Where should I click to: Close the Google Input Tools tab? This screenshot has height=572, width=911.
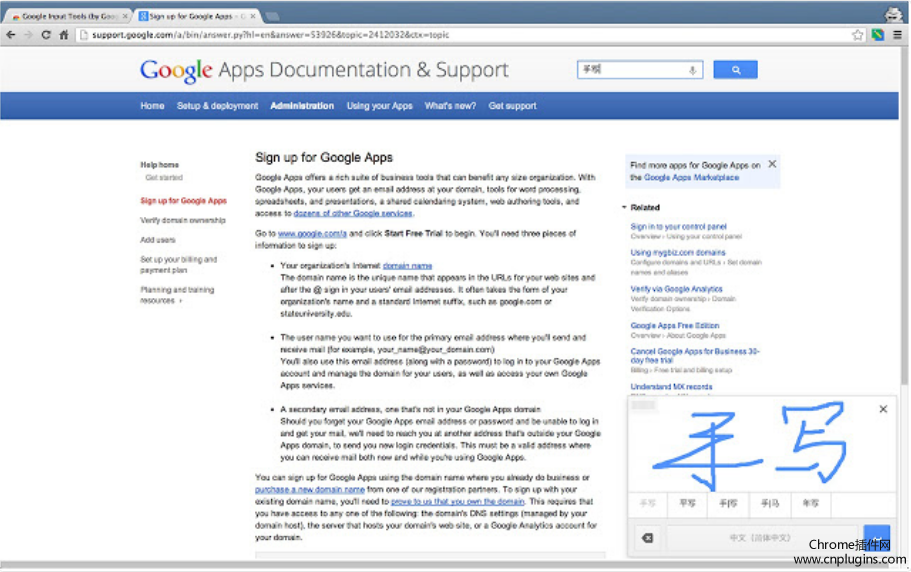(124, 16)
